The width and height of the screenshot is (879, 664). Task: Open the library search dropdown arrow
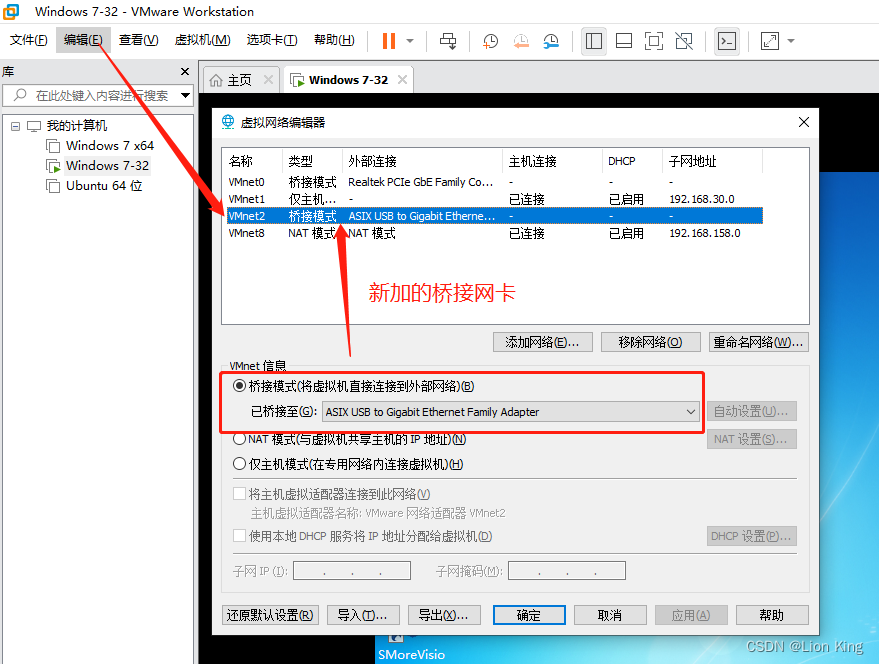pyautogui.click(x=185, y=95)
